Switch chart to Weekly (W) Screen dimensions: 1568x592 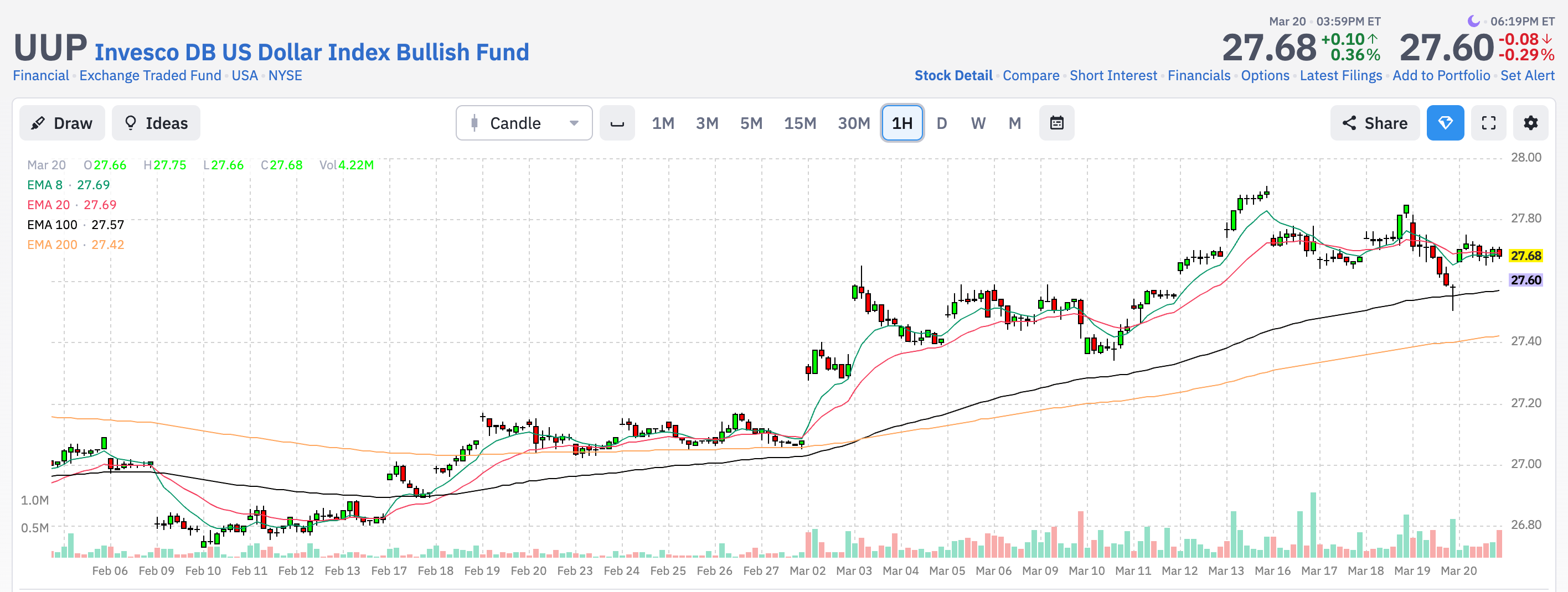click(978, 123)
